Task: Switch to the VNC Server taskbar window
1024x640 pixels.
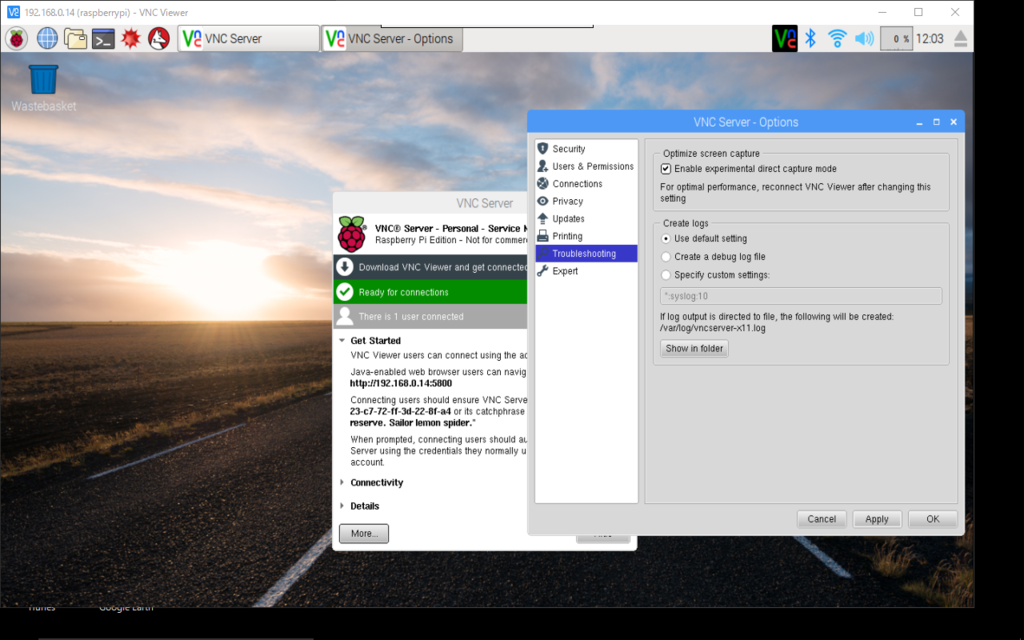Action: (248, 39)
